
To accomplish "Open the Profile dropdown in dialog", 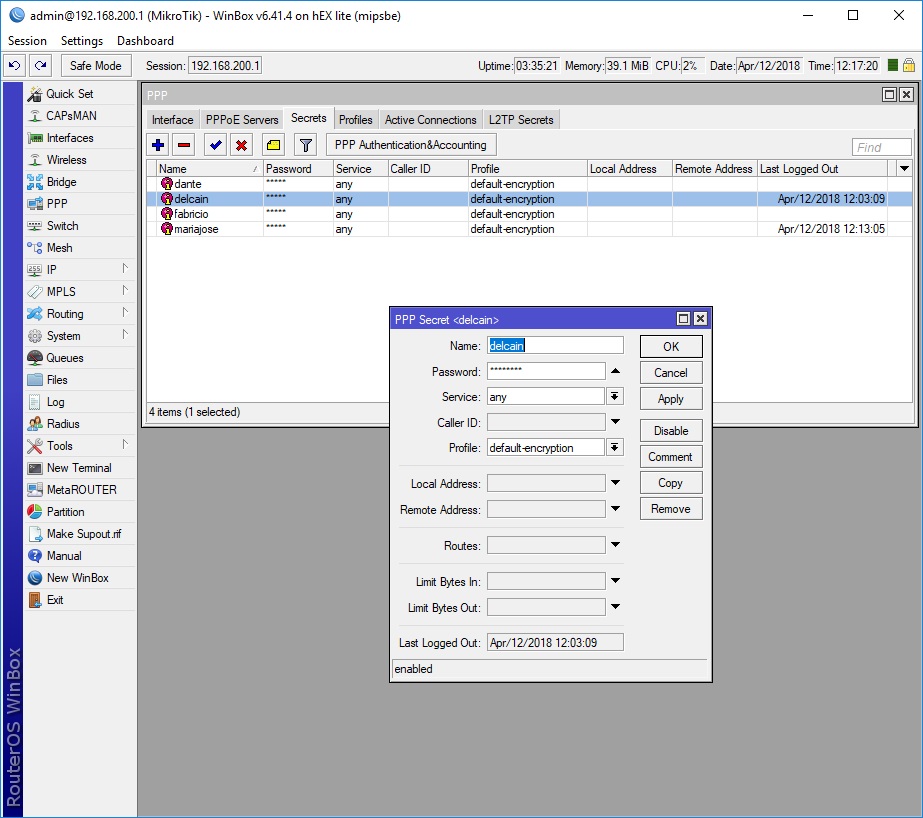I will [615, 448].
